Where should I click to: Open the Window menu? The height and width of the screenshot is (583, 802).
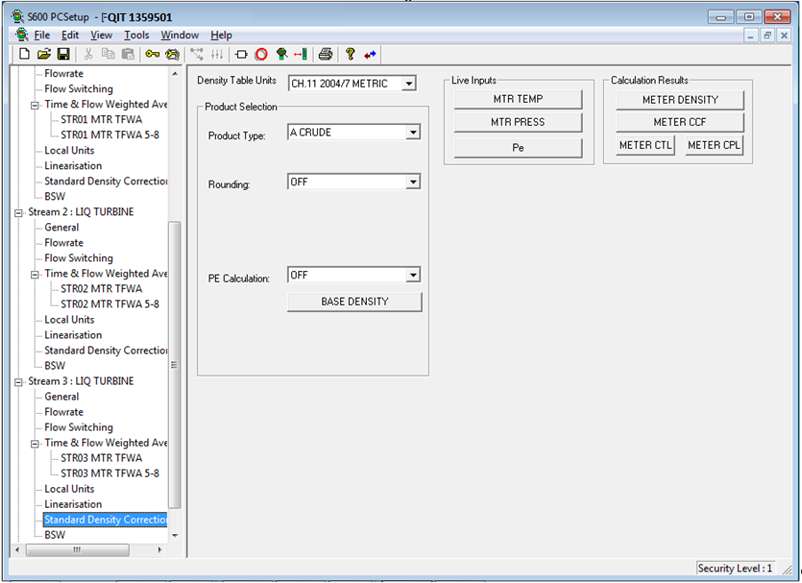click(x=180, y=35)
